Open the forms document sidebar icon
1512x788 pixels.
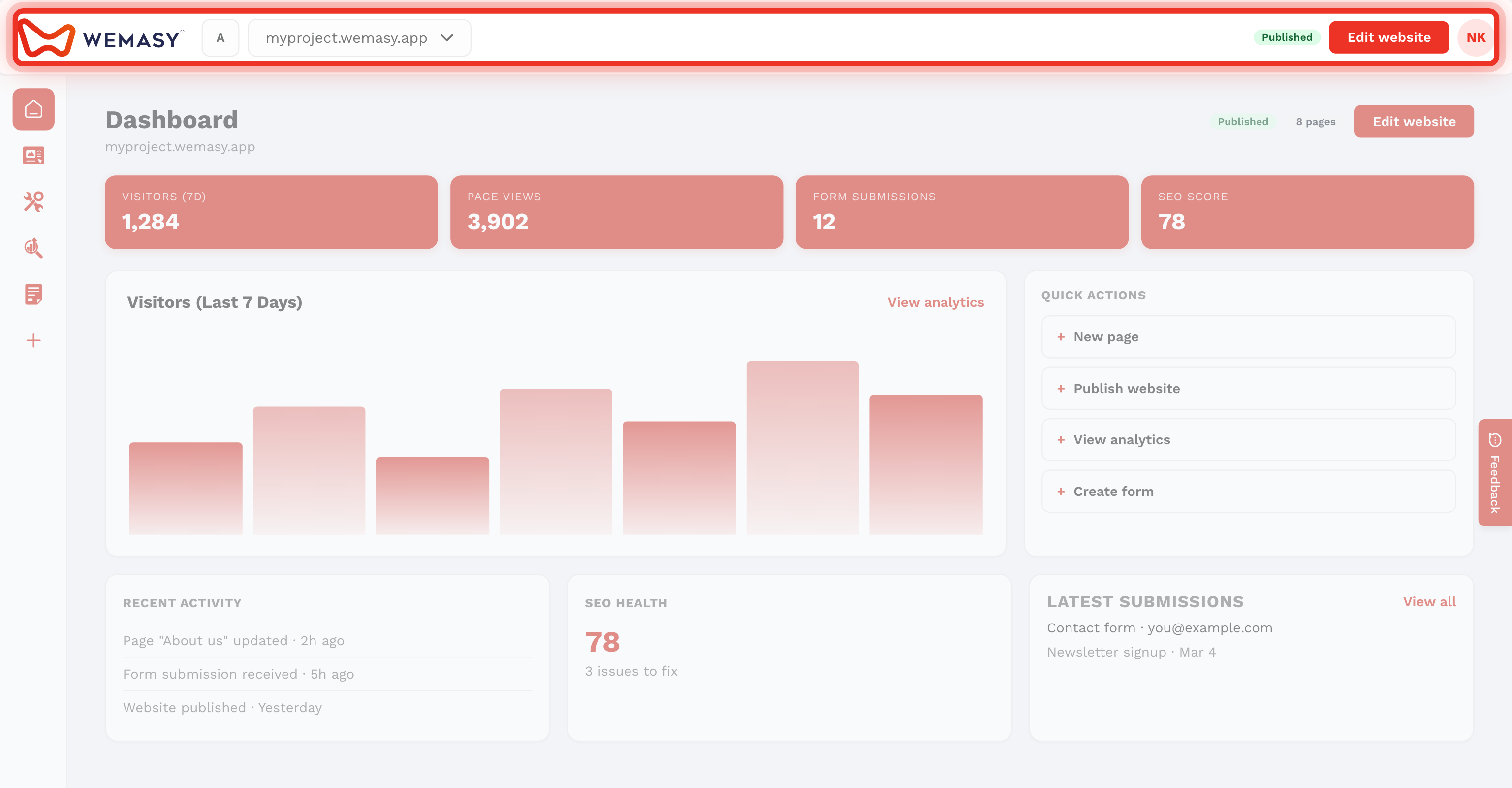33,294
